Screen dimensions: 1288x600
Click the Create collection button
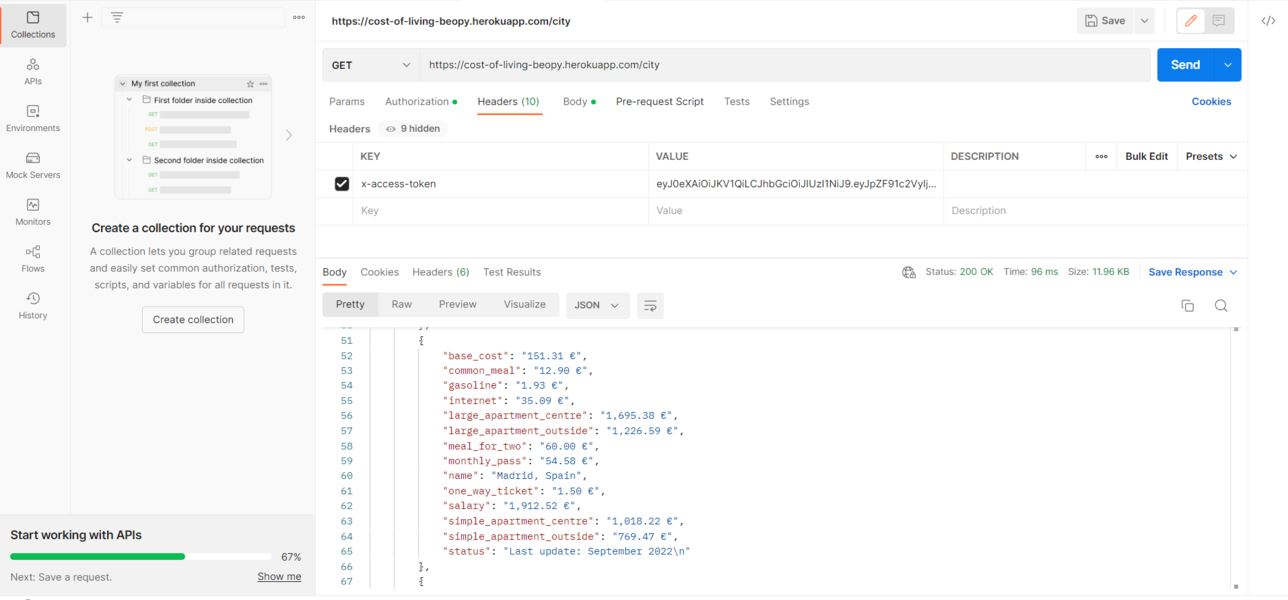click(x=193, y=320)
